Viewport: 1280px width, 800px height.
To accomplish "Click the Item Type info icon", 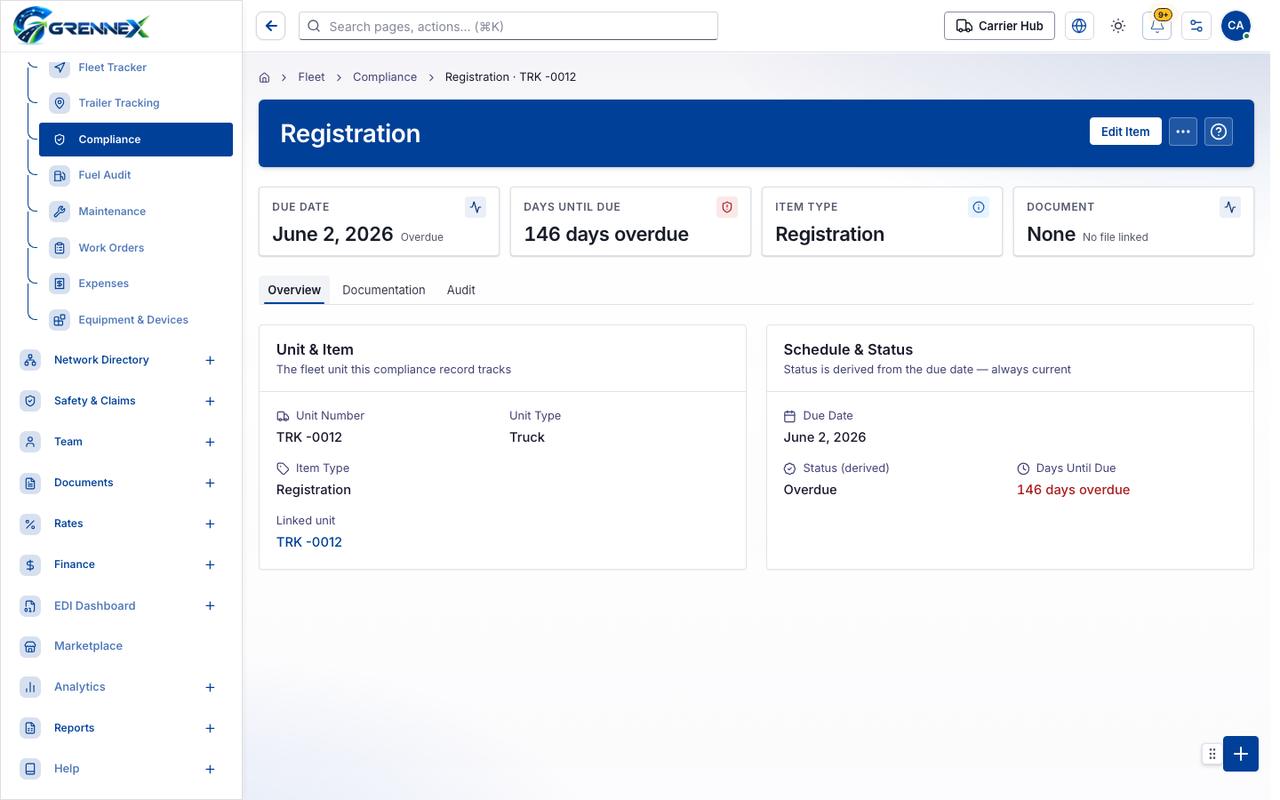I will [979, 207].
